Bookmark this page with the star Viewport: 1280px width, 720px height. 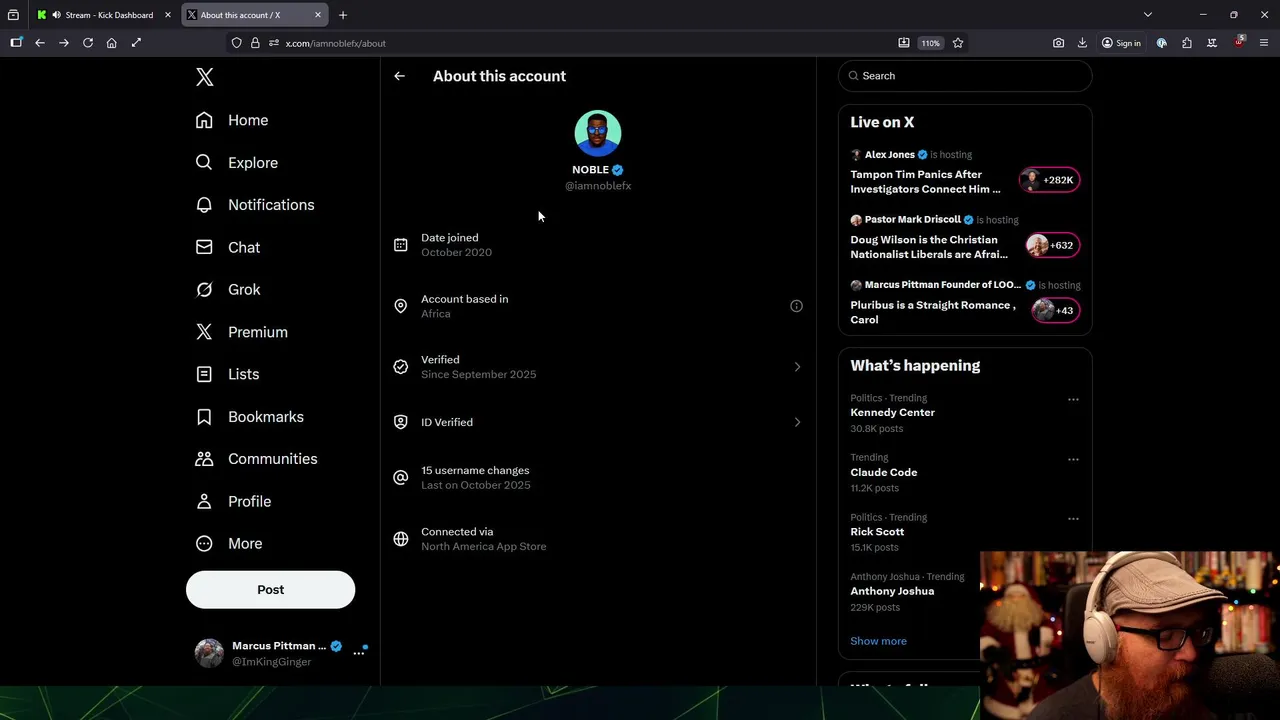pos(958,43)
